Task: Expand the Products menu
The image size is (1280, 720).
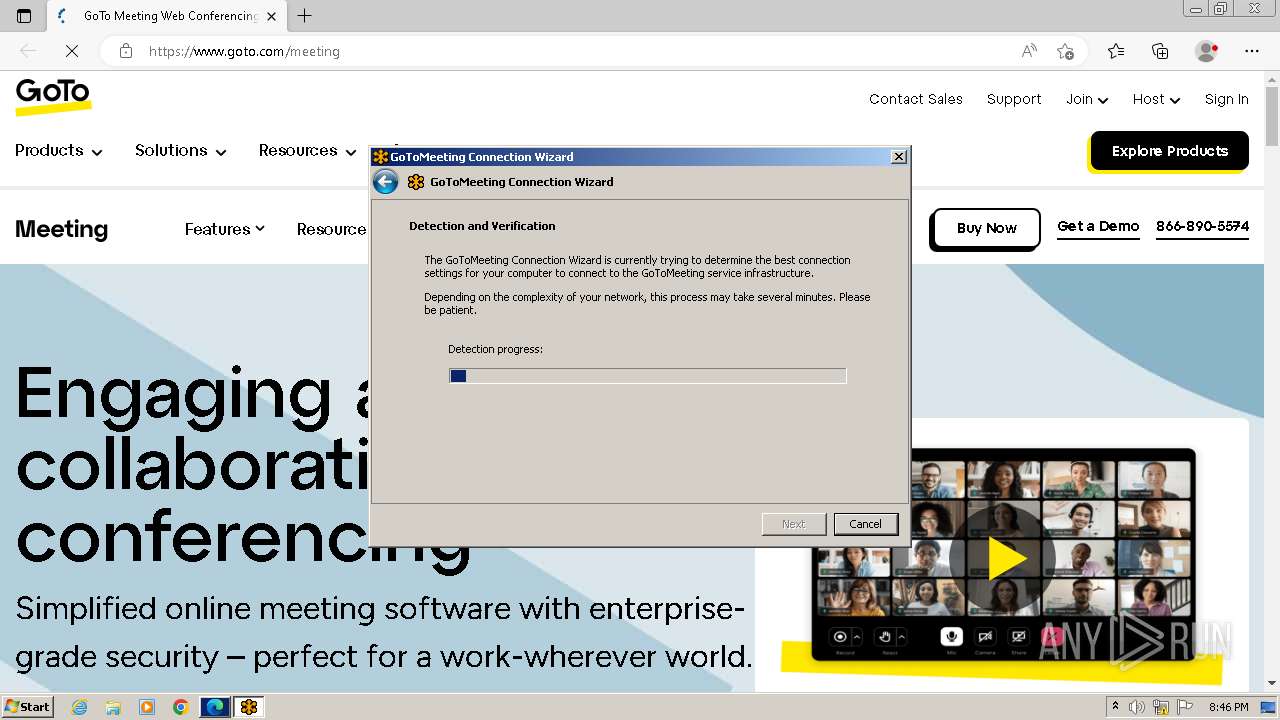Action: pos(59,151)
